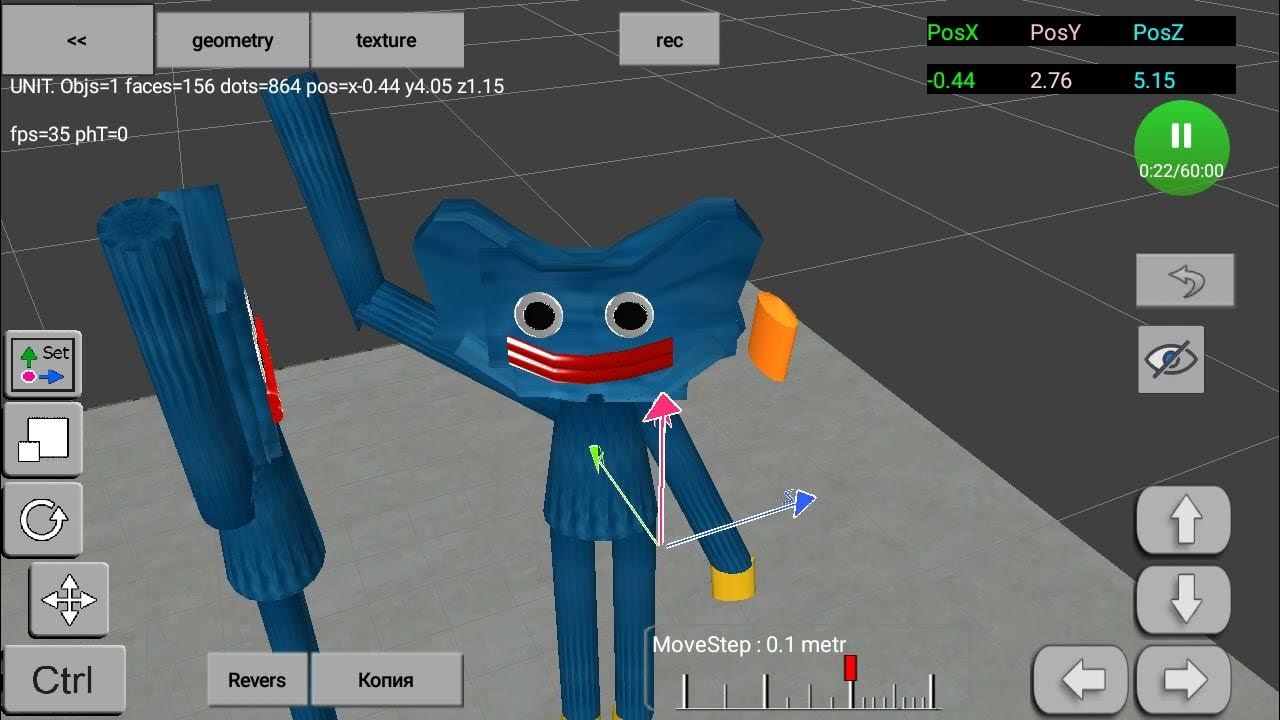
Task: Click the pink vertical gizmo arrow
Action: tap(661, 409)
